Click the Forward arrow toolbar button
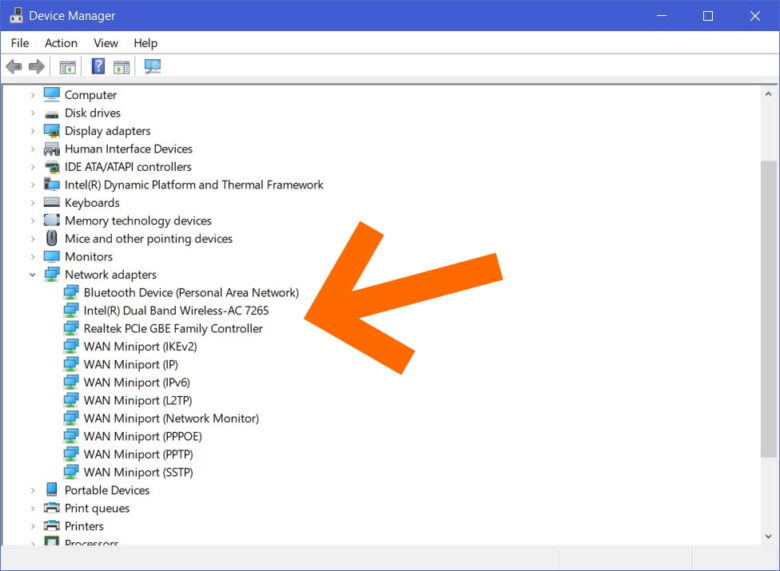 [x=37, y=67]
